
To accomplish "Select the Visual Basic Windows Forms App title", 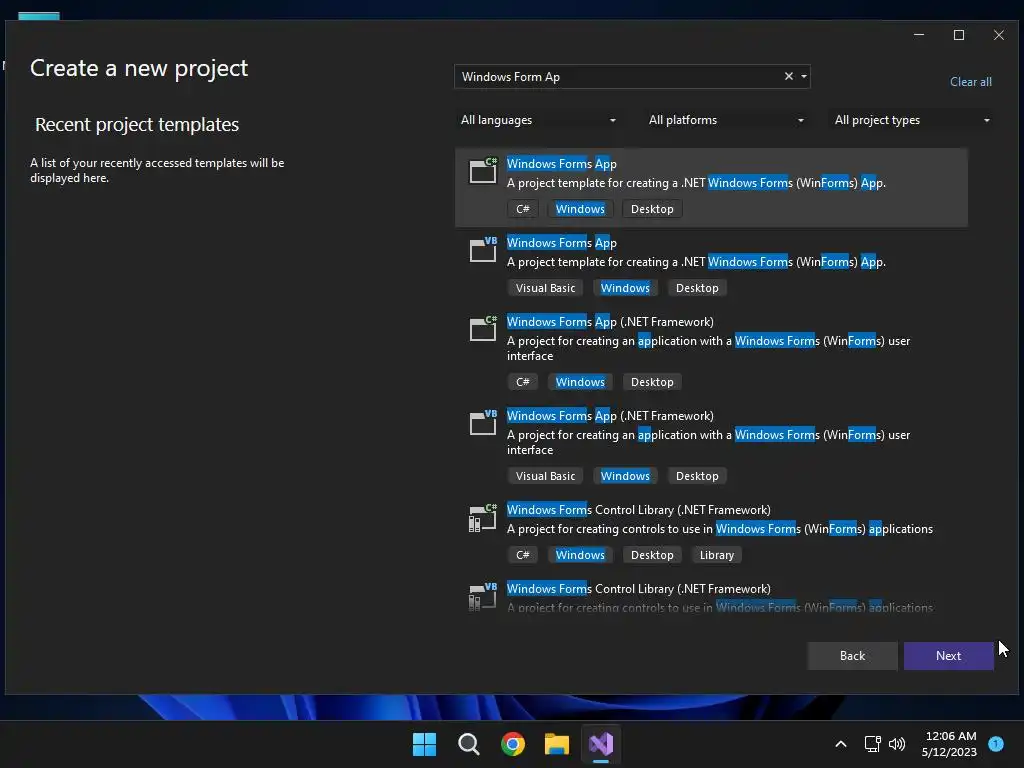I will tap(562, 243).
